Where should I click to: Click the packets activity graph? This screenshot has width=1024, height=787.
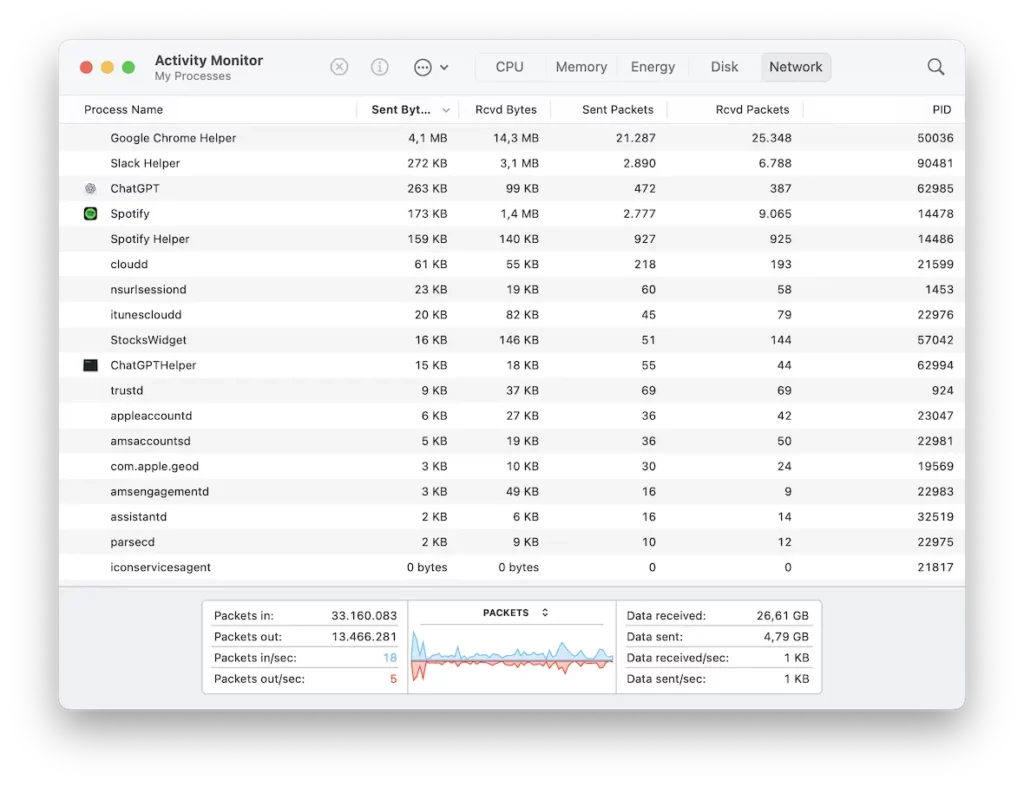tap(512, 657)
